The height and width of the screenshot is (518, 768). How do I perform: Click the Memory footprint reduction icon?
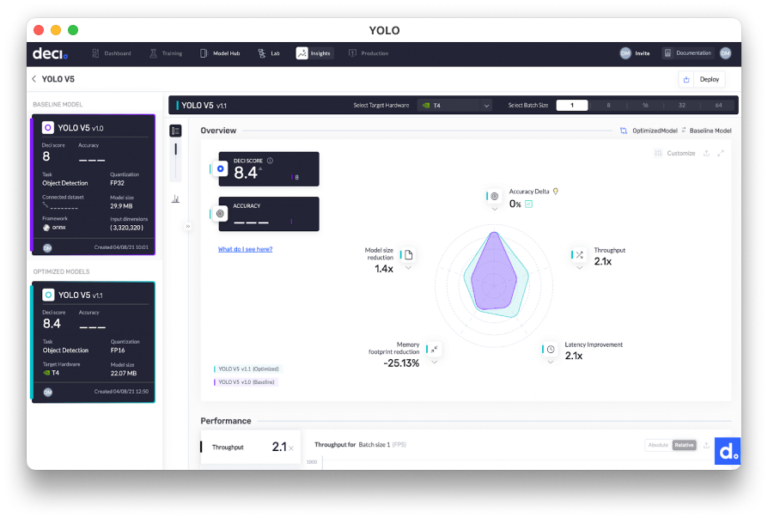click(434, 349)
